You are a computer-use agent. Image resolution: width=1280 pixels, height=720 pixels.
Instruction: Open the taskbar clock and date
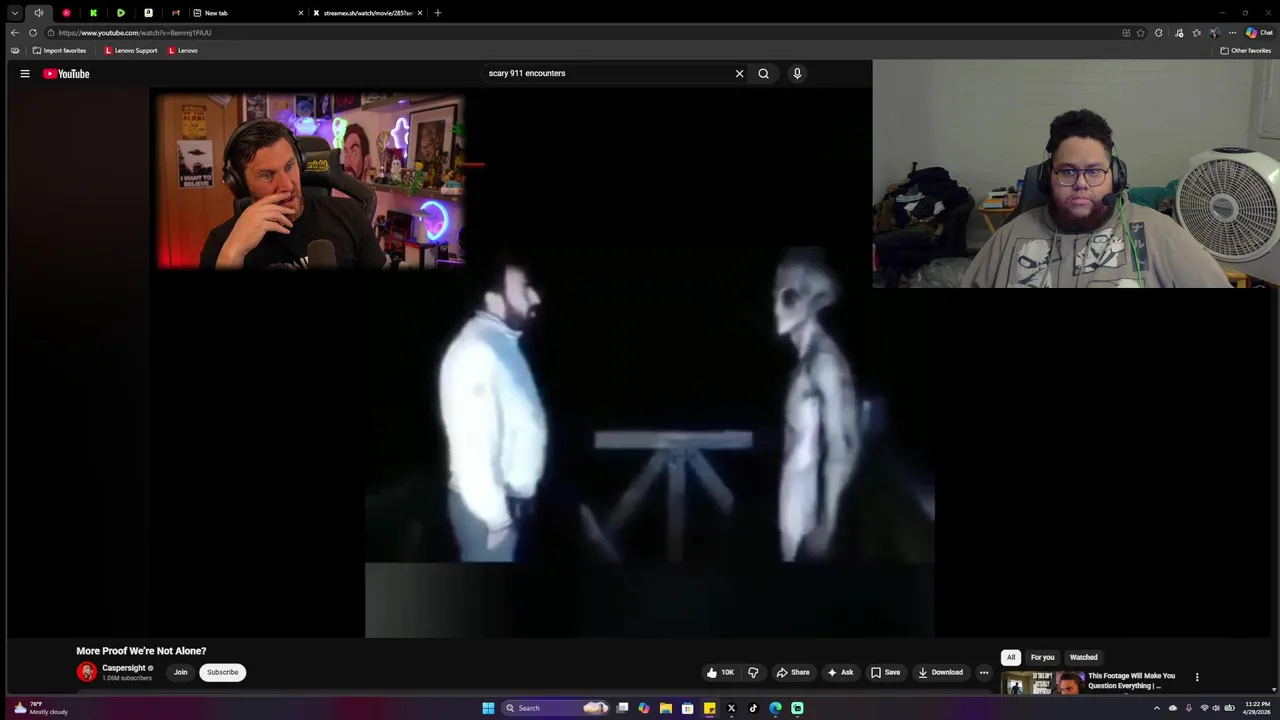(x=1257, y=708)
